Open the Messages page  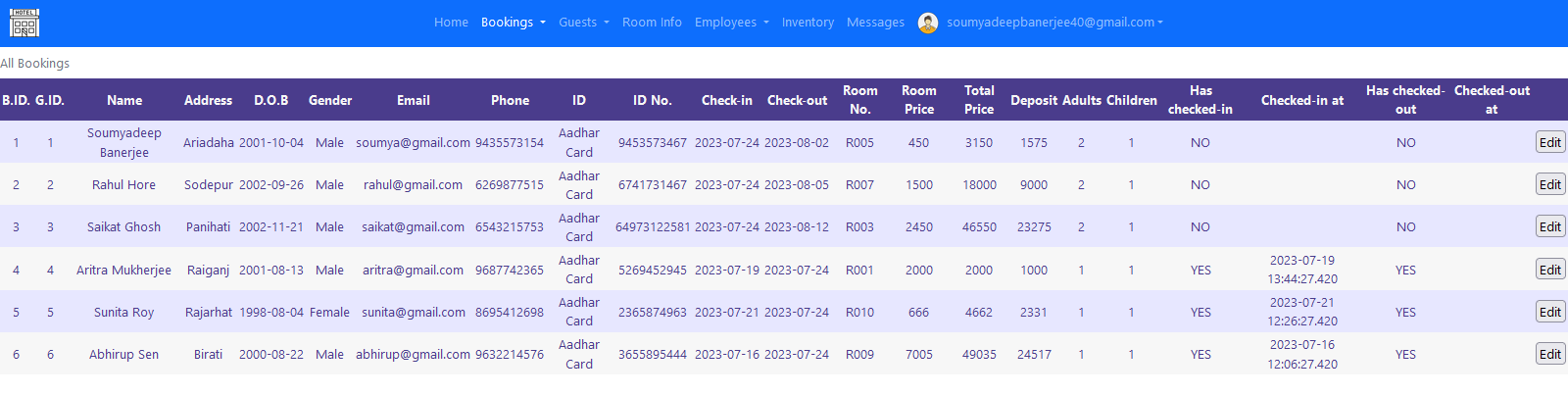tap(875, 23)
